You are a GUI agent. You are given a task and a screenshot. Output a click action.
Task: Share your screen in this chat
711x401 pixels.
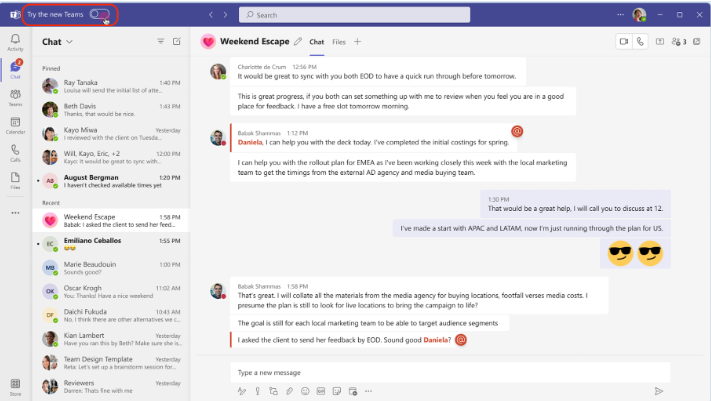pyautogui.click(x=660, y=42)
